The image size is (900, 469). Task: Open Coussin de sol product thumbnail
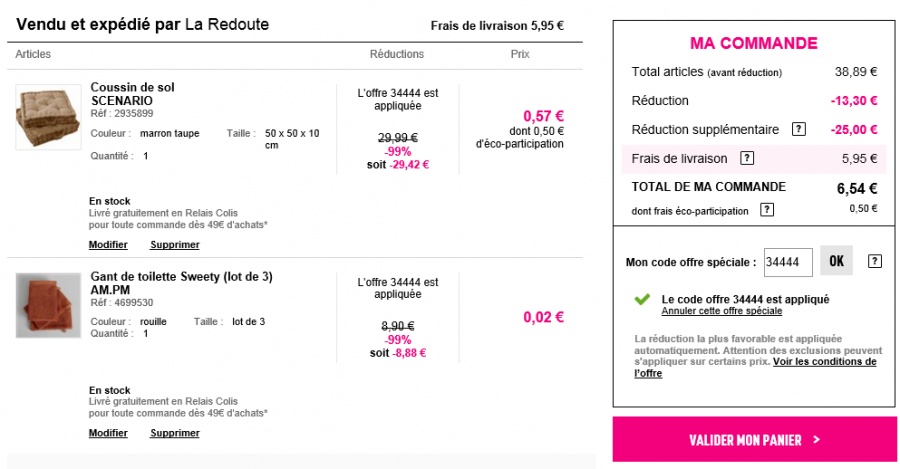click(47, 118)
